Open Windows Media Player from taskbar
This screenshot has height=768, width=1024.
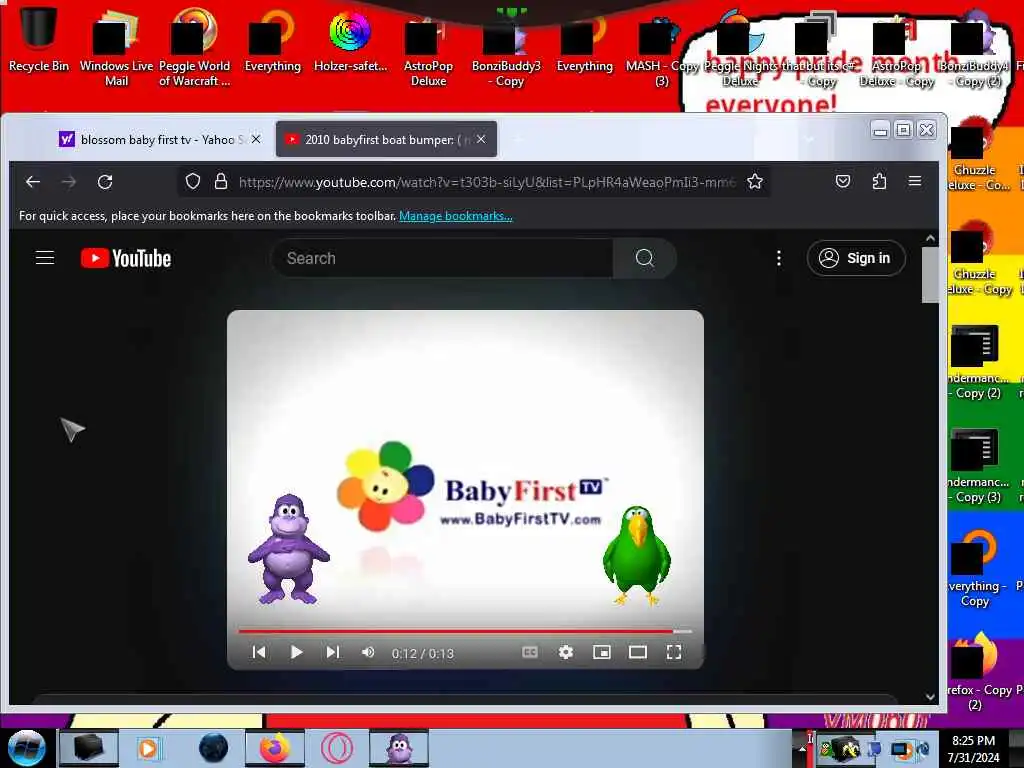tap(149, 748)
